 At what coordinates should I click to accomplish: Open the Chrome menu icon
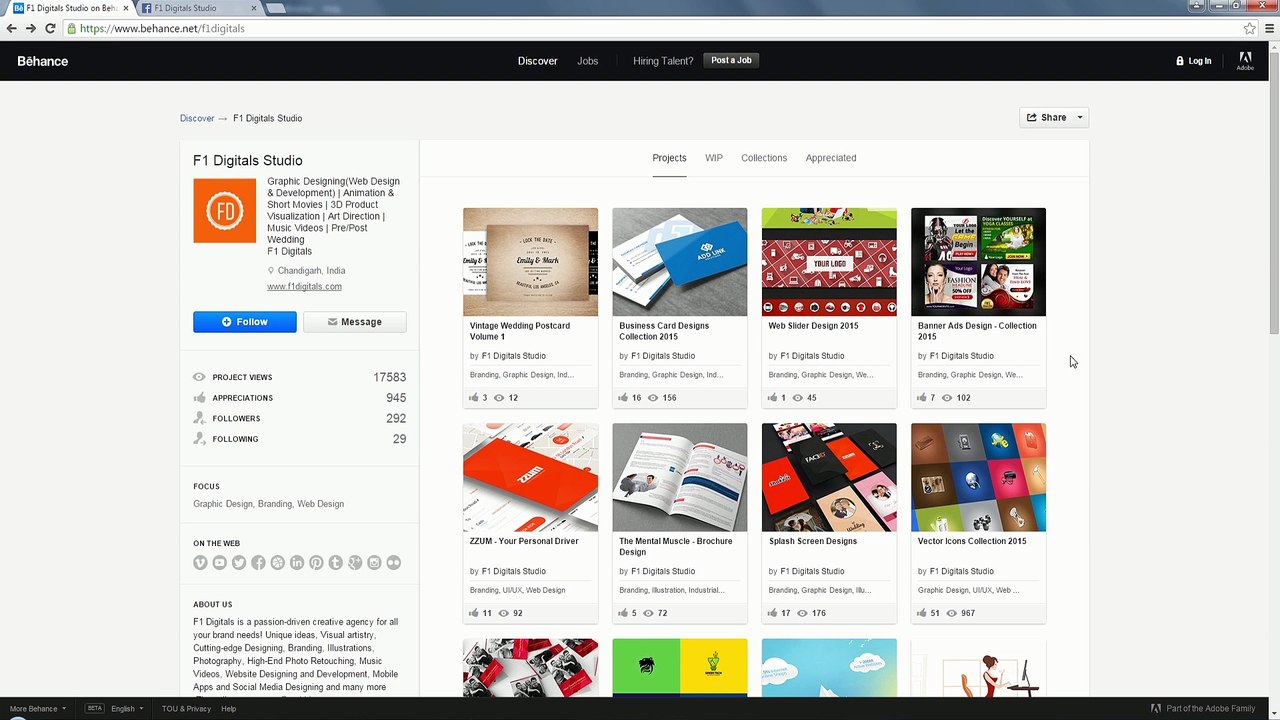pos(1270,28)
